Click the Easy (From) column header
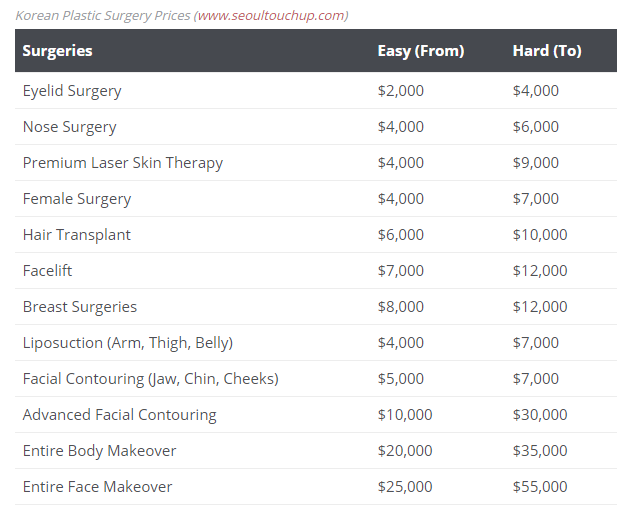 tap(420, 50)
